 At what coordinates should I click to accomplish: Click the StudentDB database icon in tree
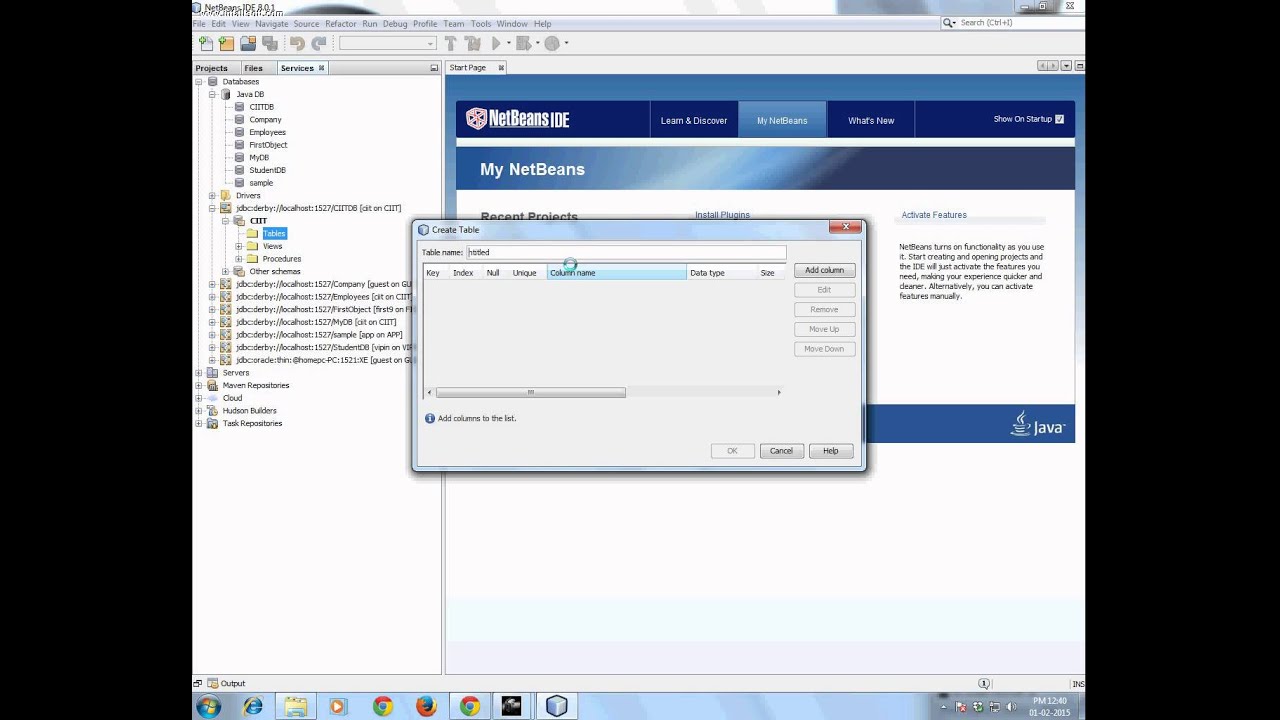[x=240, y=170]
